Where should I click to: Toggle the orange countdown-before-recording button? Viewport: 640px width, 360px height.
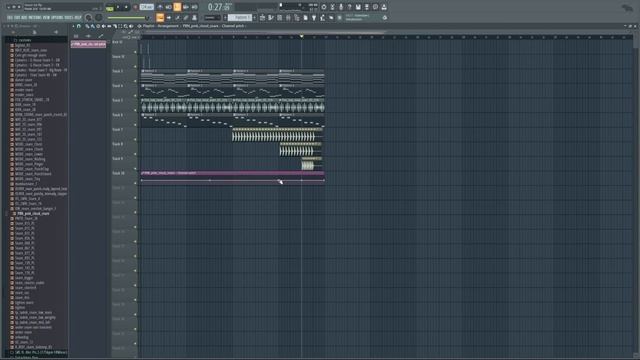coord(177,7)
